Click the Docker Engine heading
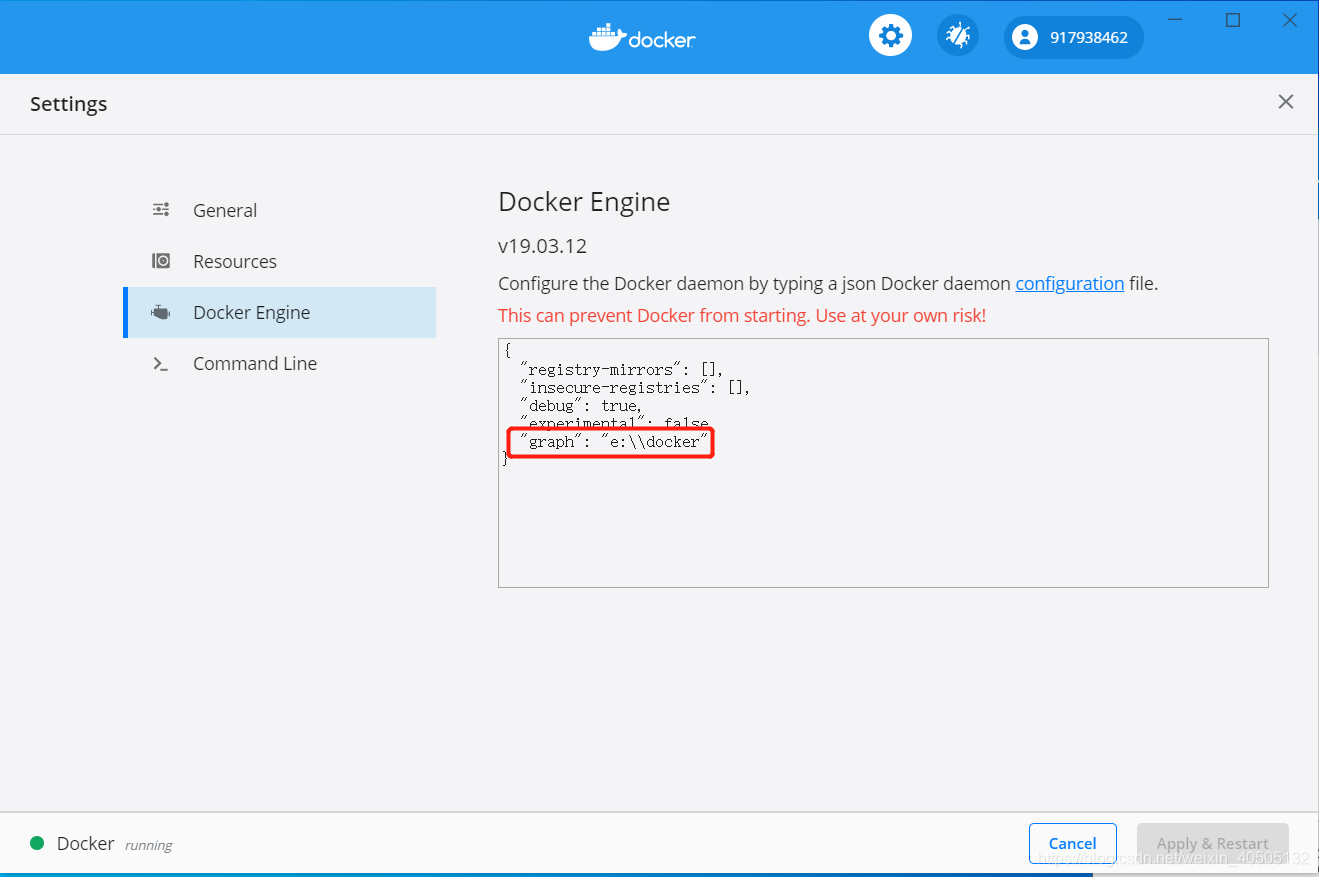The width and height of the screenshot is (1319, 877). pos(584,202)
